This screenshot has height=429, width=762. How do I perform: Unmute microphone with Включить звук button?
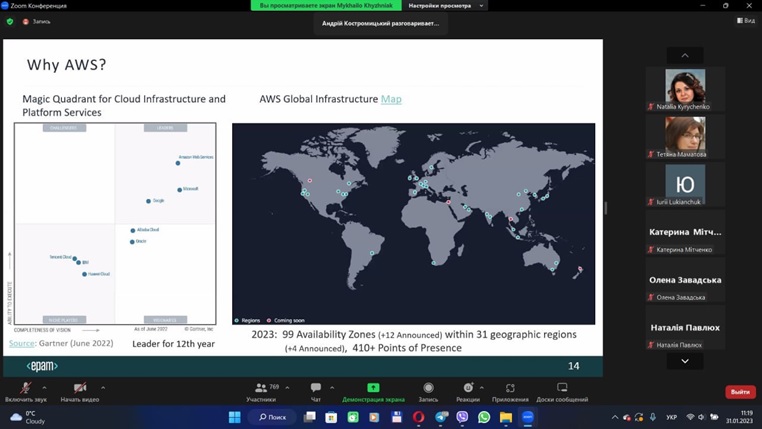coord(26,392)
